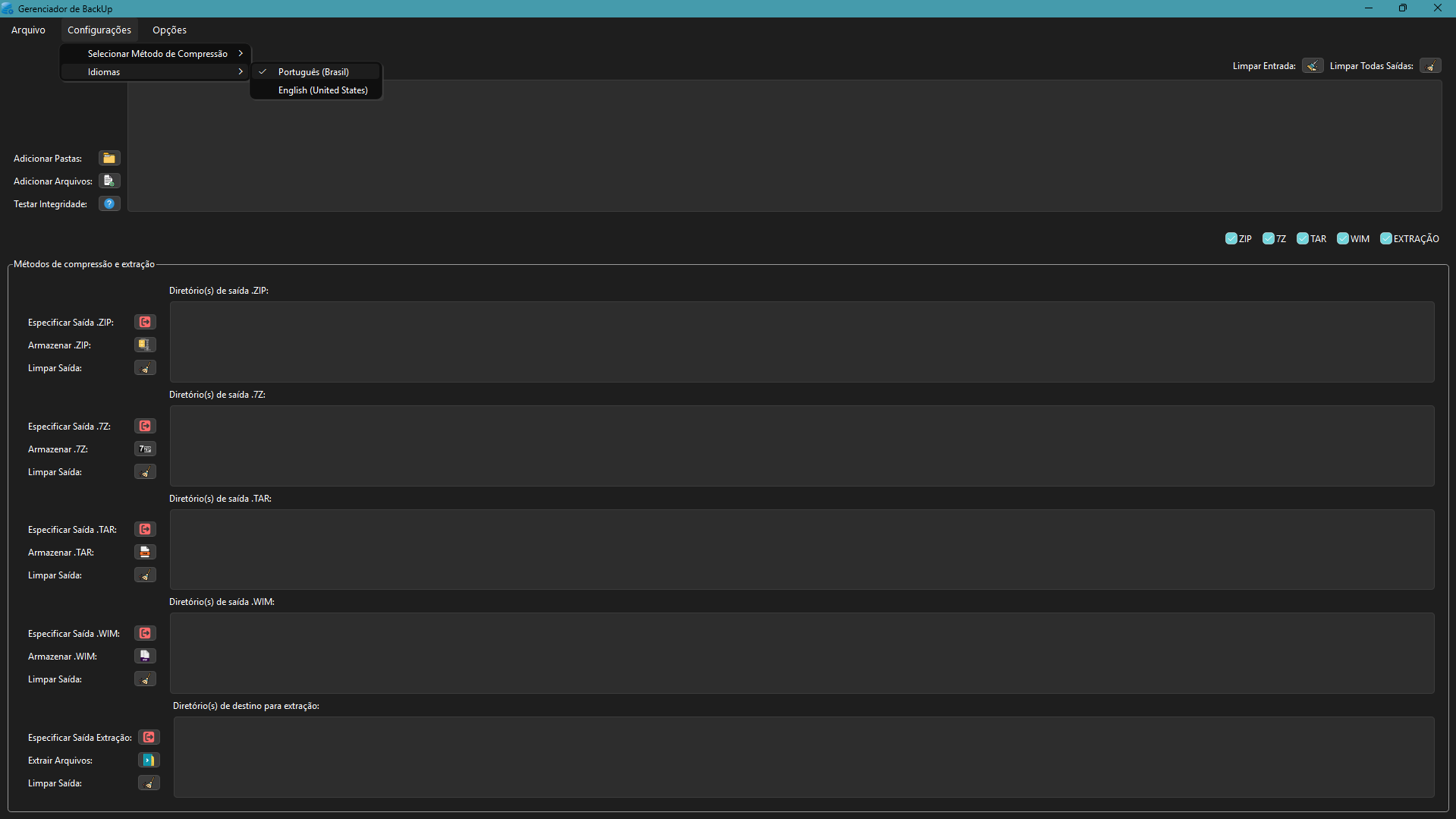1456x819 pixels.
Task: Click Limpar Saída broom in WIM section
Action: (x=145, y=679)
